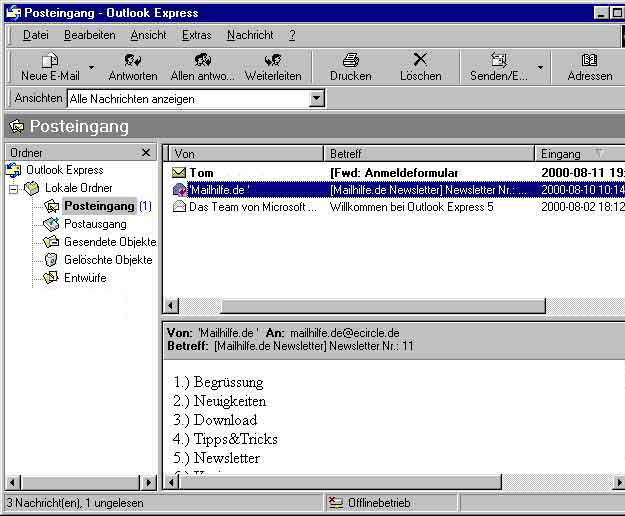Click left arrow of folder pane scrollbar
The width and height of the screenshot is (625, 516).
pos(13,483)
